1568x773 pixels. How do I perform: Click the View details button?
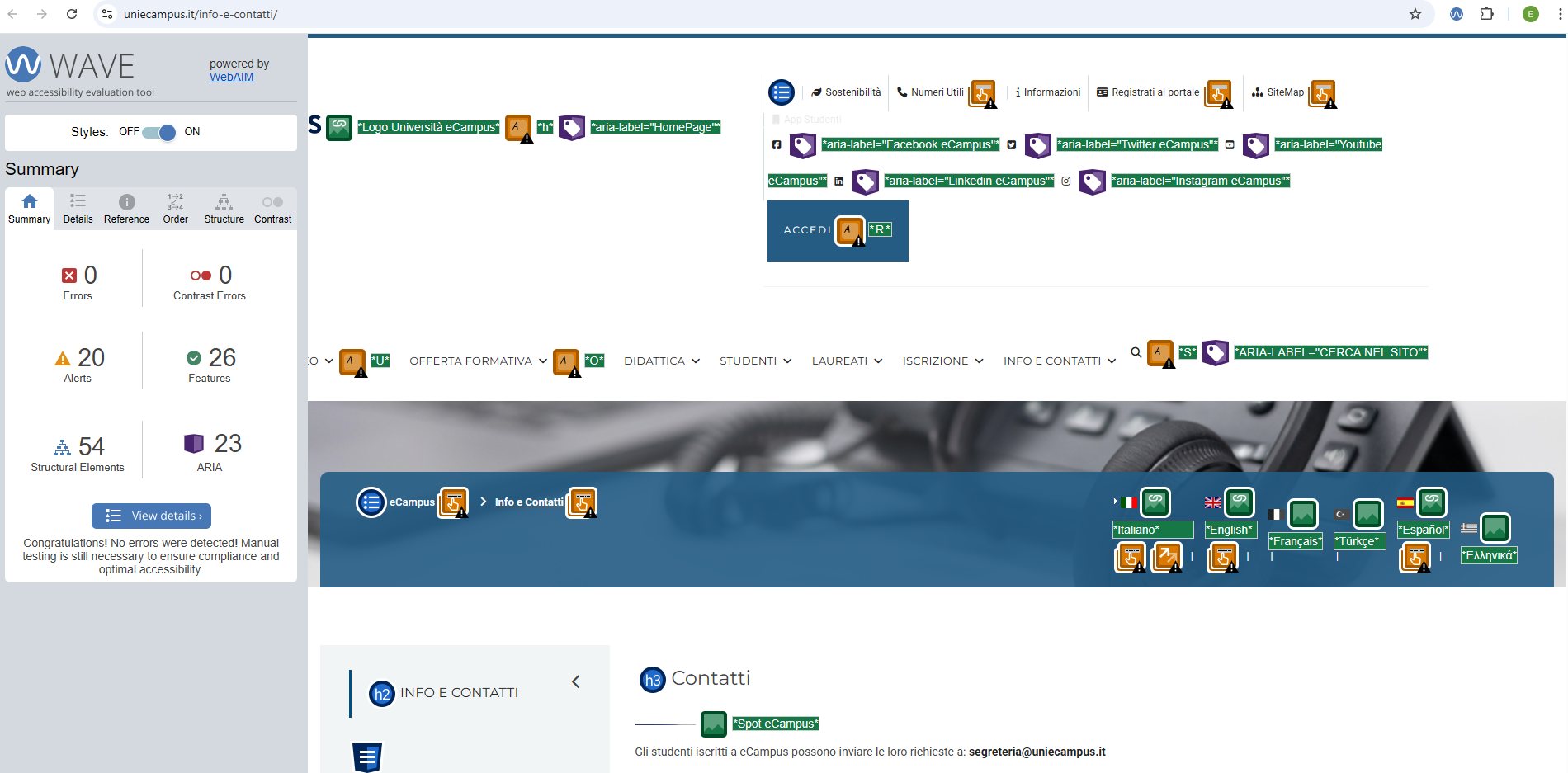pos(152,516)
